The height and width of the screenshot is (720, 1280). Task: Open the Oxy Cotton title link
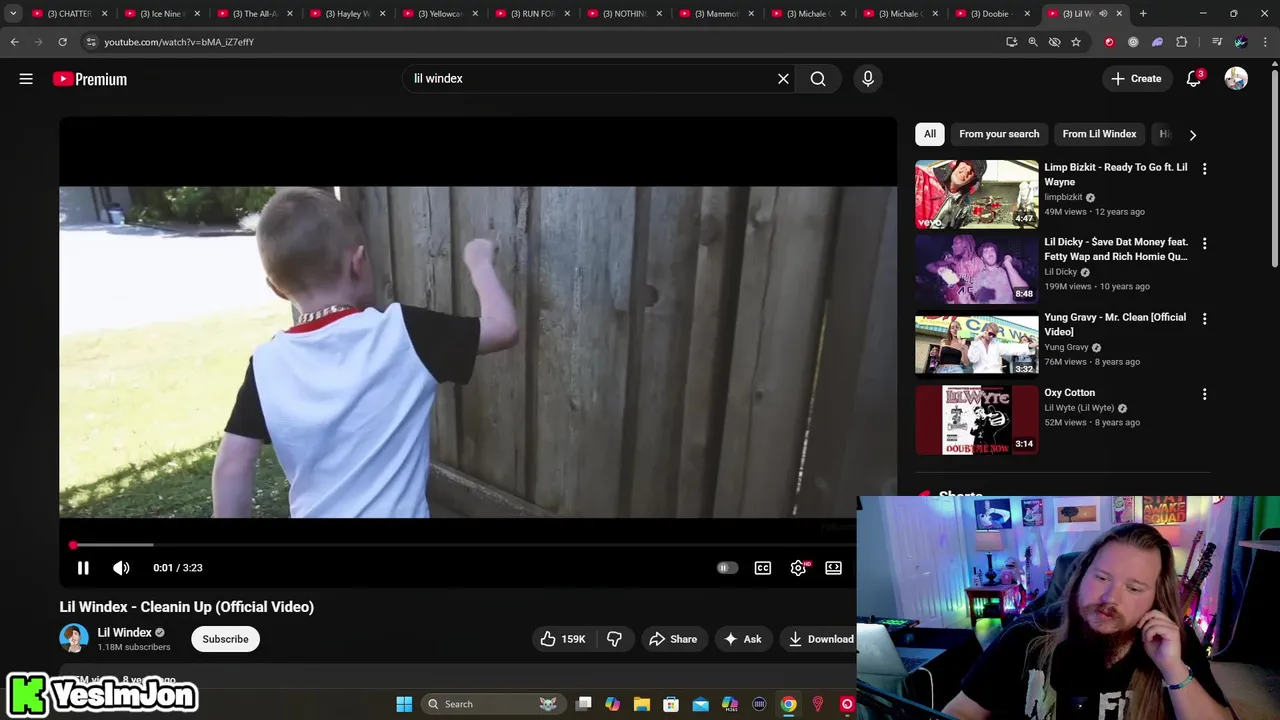1069,393
